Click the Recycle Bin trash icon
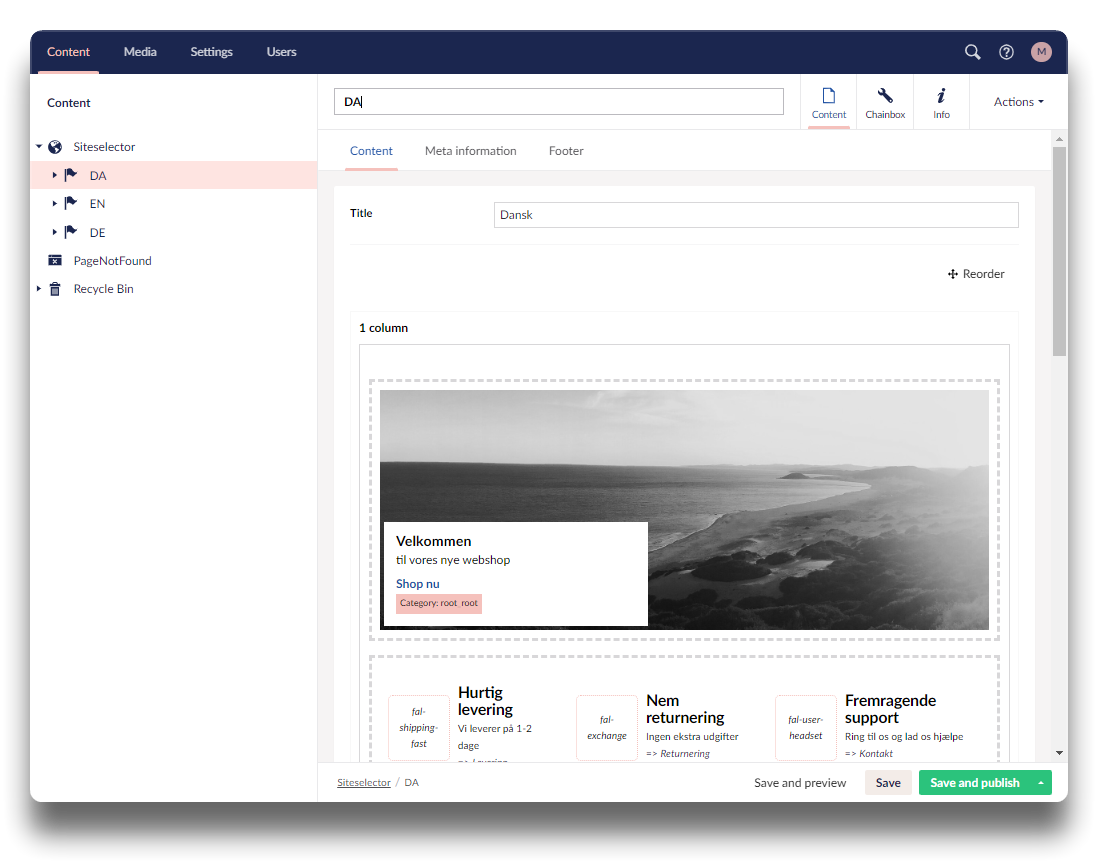This screenshot has height=864, width=1098. click(x=55, y=289)
